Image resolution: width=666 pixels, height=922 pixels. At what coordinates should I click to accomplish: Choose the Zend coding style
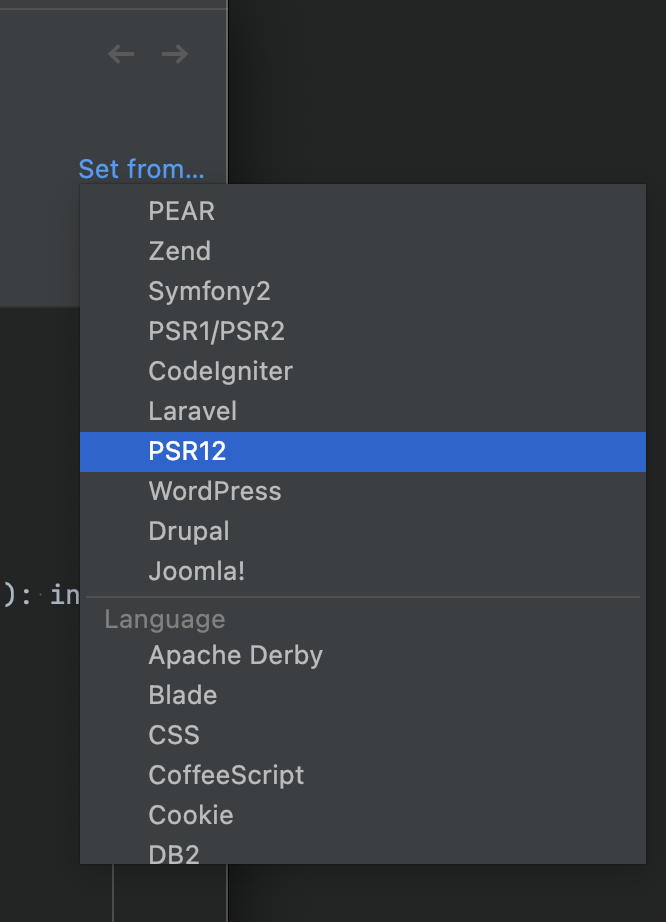(x=180, y=251)
